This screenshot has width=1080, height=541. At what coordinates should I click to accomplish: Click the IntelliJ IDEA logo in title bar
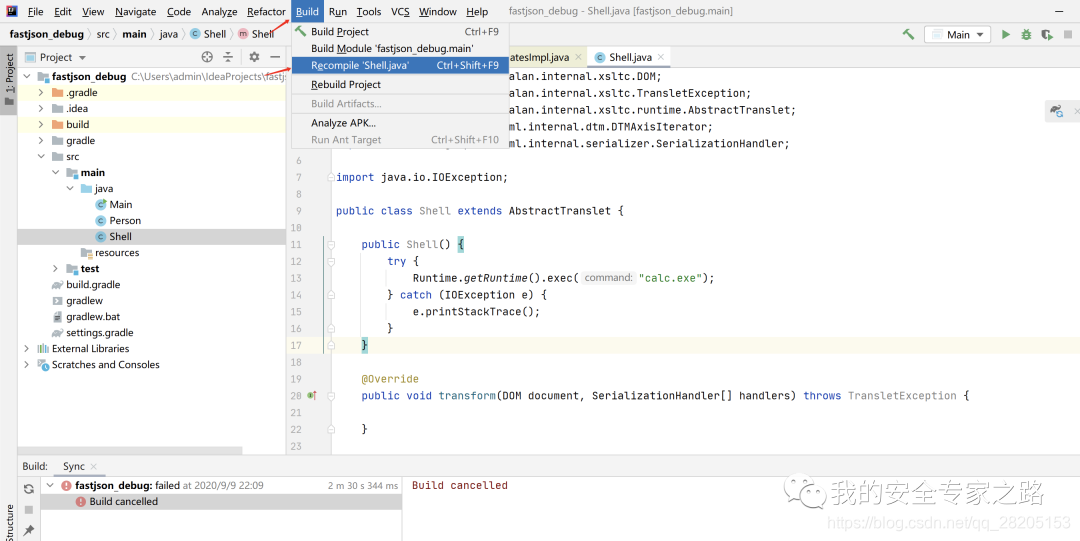12,12
